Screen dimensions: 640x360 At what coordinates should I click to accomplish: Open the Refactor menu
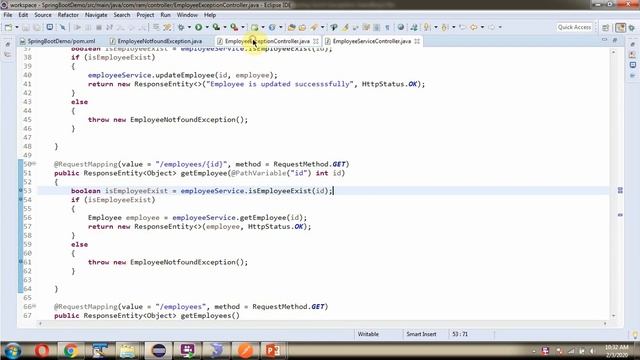click(x=68, y=15)
